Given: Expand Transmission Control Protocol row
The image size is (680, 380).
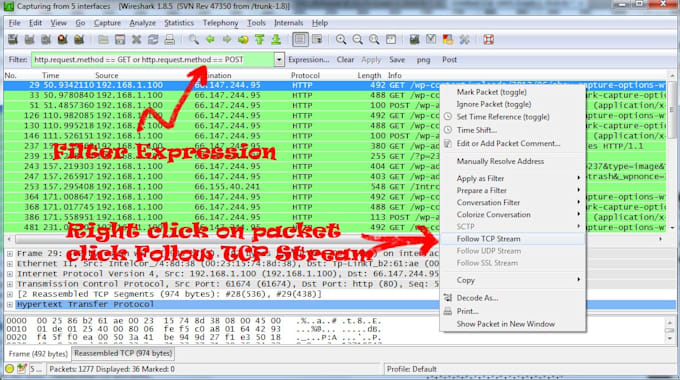Looking at the screenshot, I should point(10,284).
